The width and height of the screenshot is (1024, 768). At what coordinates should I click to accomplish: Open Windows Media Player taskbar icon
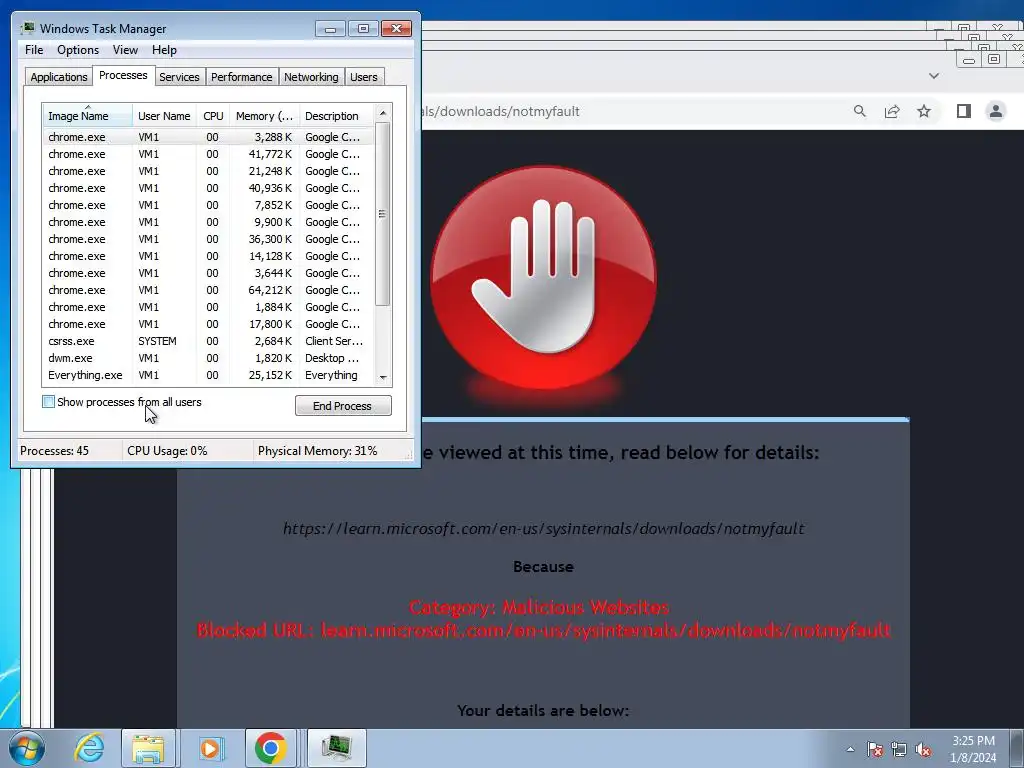[210, 748]
